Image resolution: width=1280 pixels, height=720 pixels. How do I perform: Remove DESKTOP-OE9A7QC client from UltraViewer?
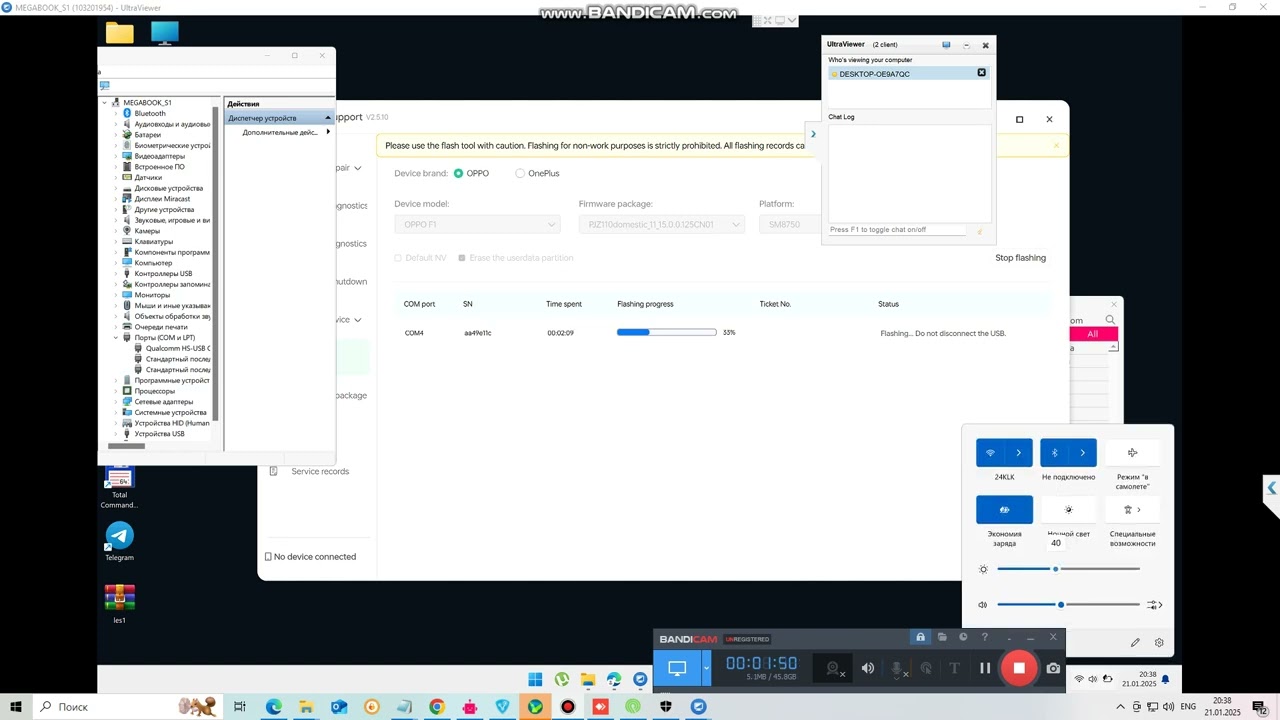[x=981, y=73]
